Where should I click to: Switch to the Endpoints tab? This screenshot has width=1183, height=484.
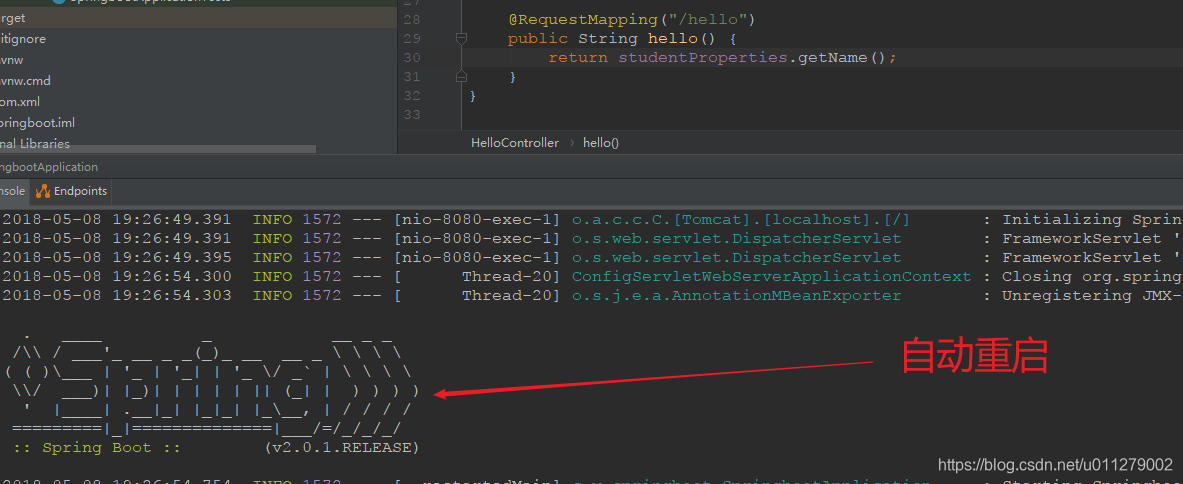coord(72,191)
